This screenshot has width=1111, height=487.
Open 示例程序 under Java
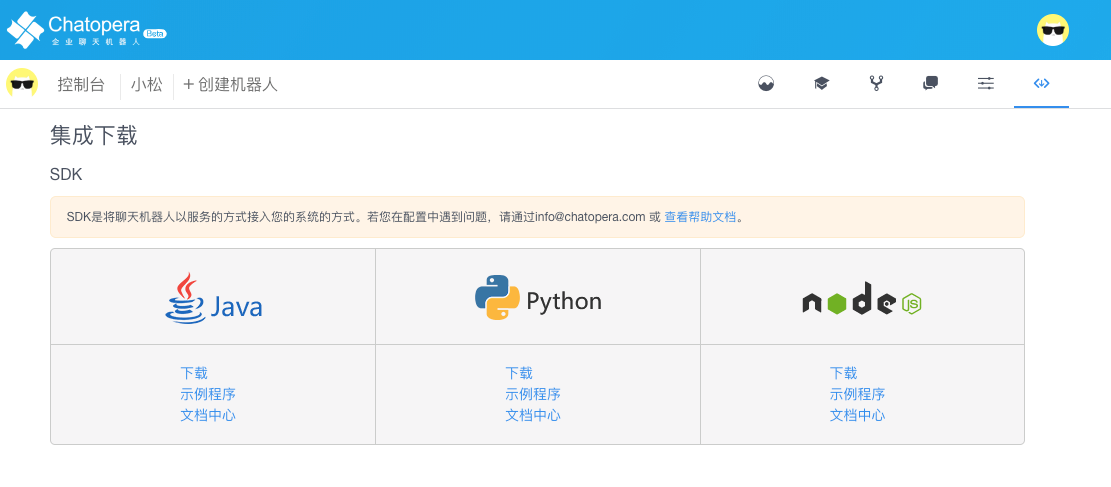click(208, 394)
